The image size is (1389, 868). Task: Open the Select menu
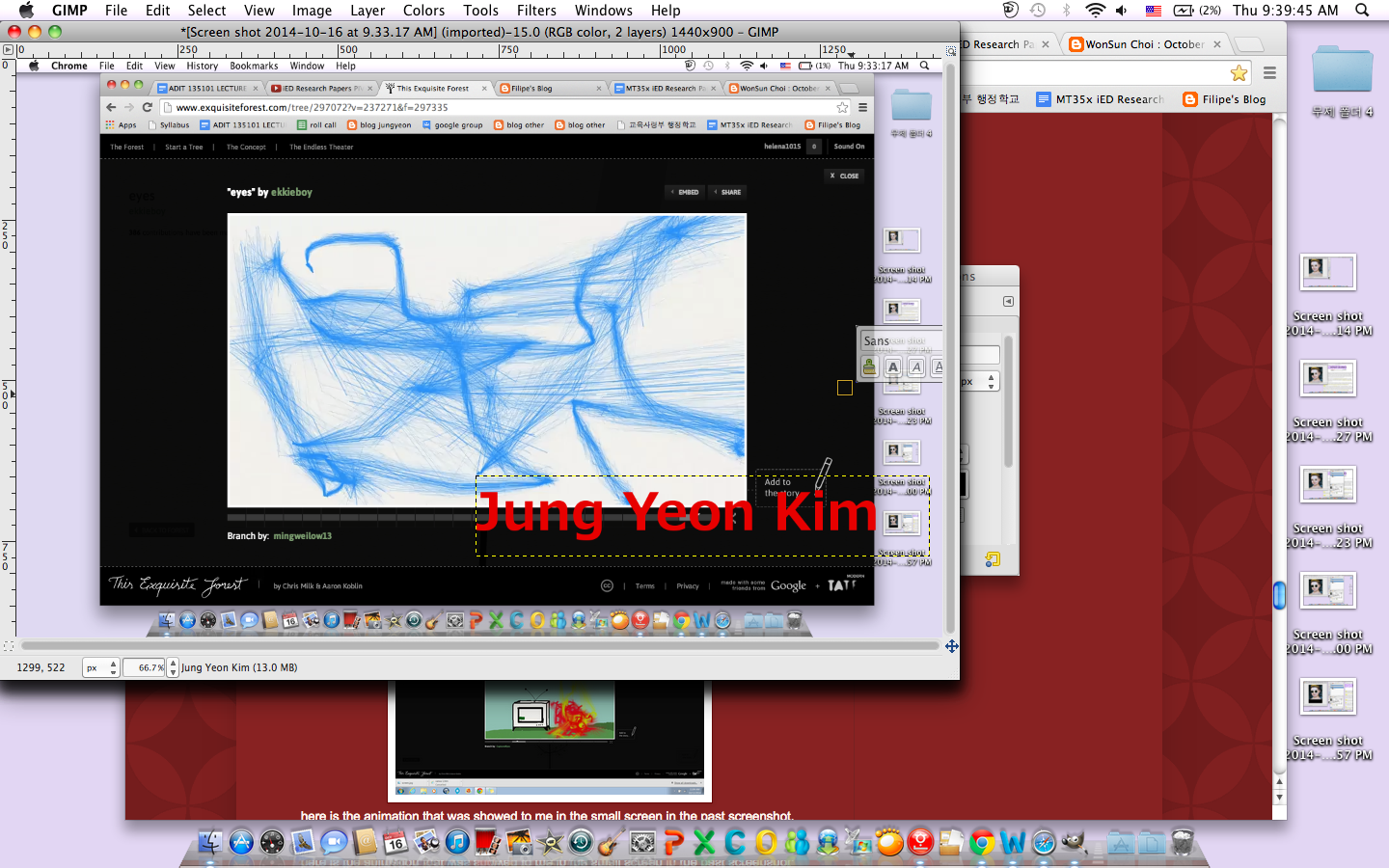(x=206, y=11)
